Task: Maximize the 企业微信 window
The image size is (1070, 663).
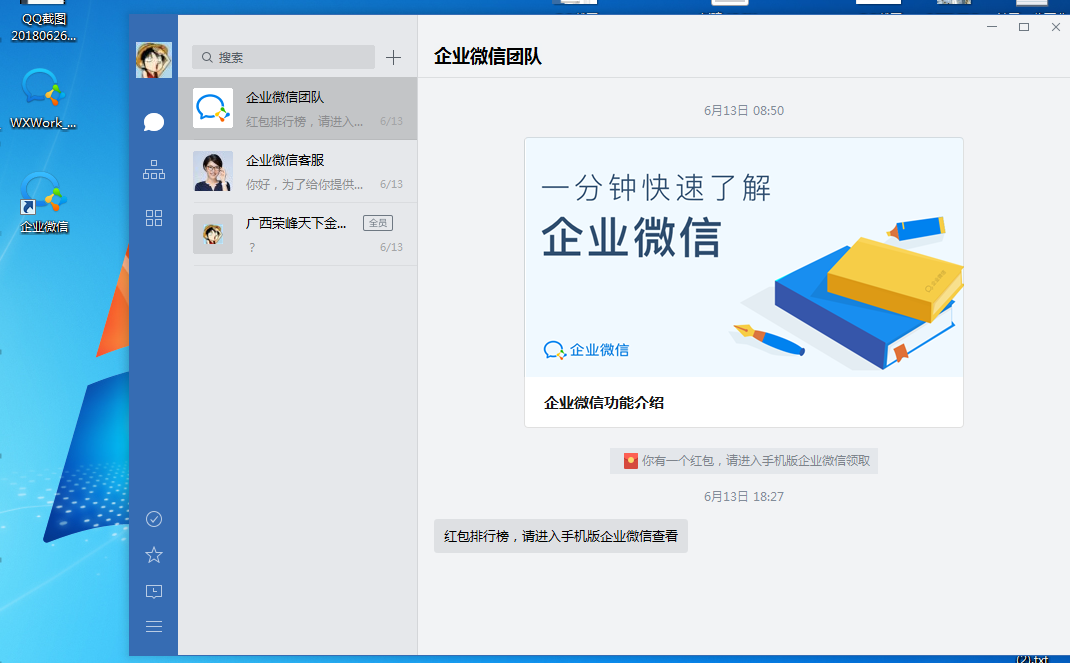Action: tap(1024, 27)
